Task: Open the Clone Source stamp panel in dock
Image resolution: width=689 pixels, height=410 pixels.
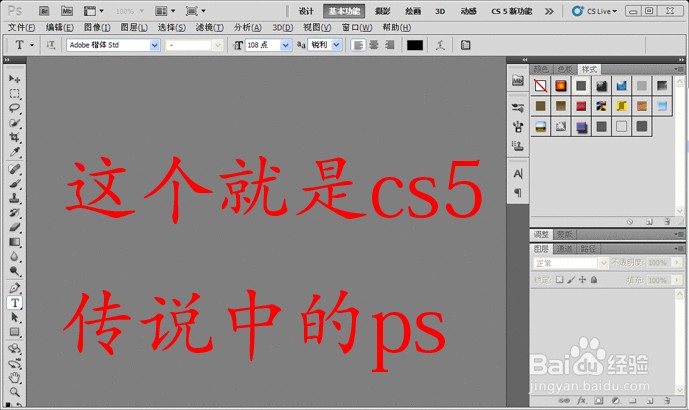Action: pyautogui.click(x=518, y=145)
